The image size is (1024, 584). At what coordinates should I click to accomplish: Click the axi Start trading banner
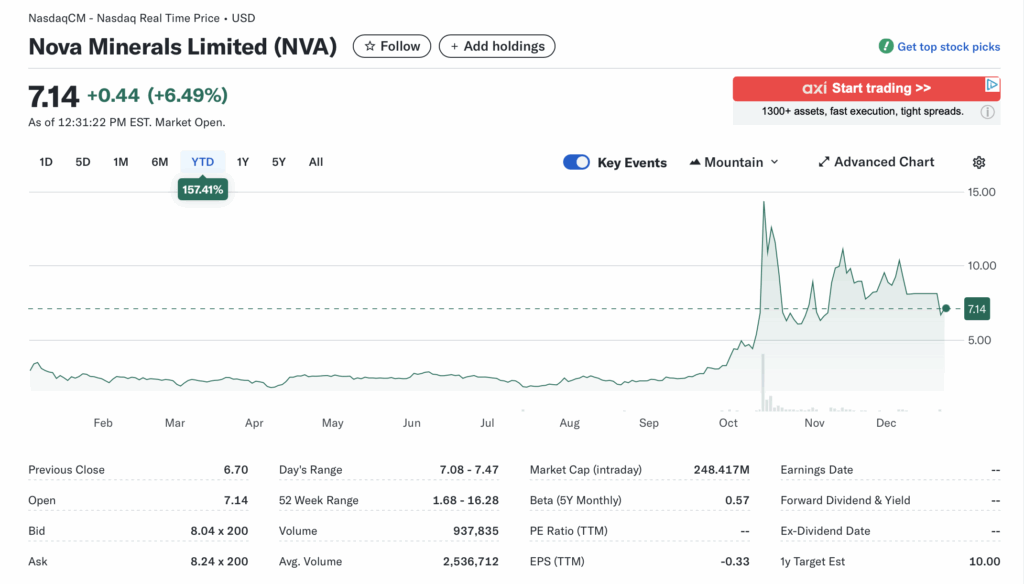click(866, 87)
